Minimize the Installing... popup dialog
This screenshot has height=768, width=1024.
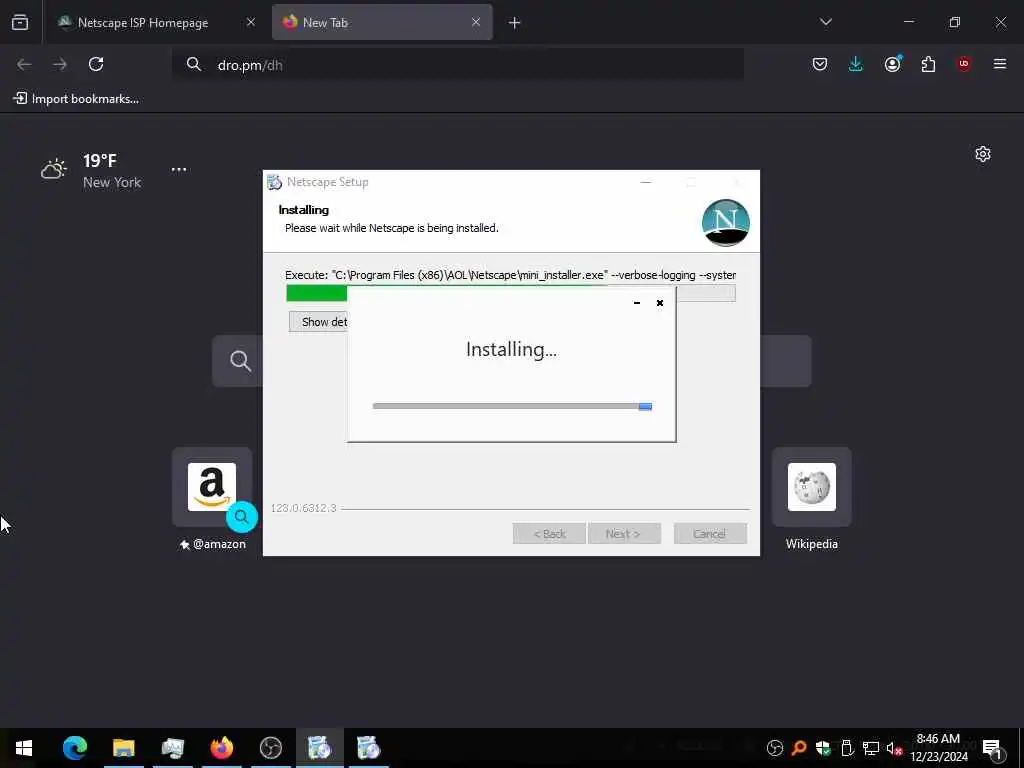tap(637, 303)
